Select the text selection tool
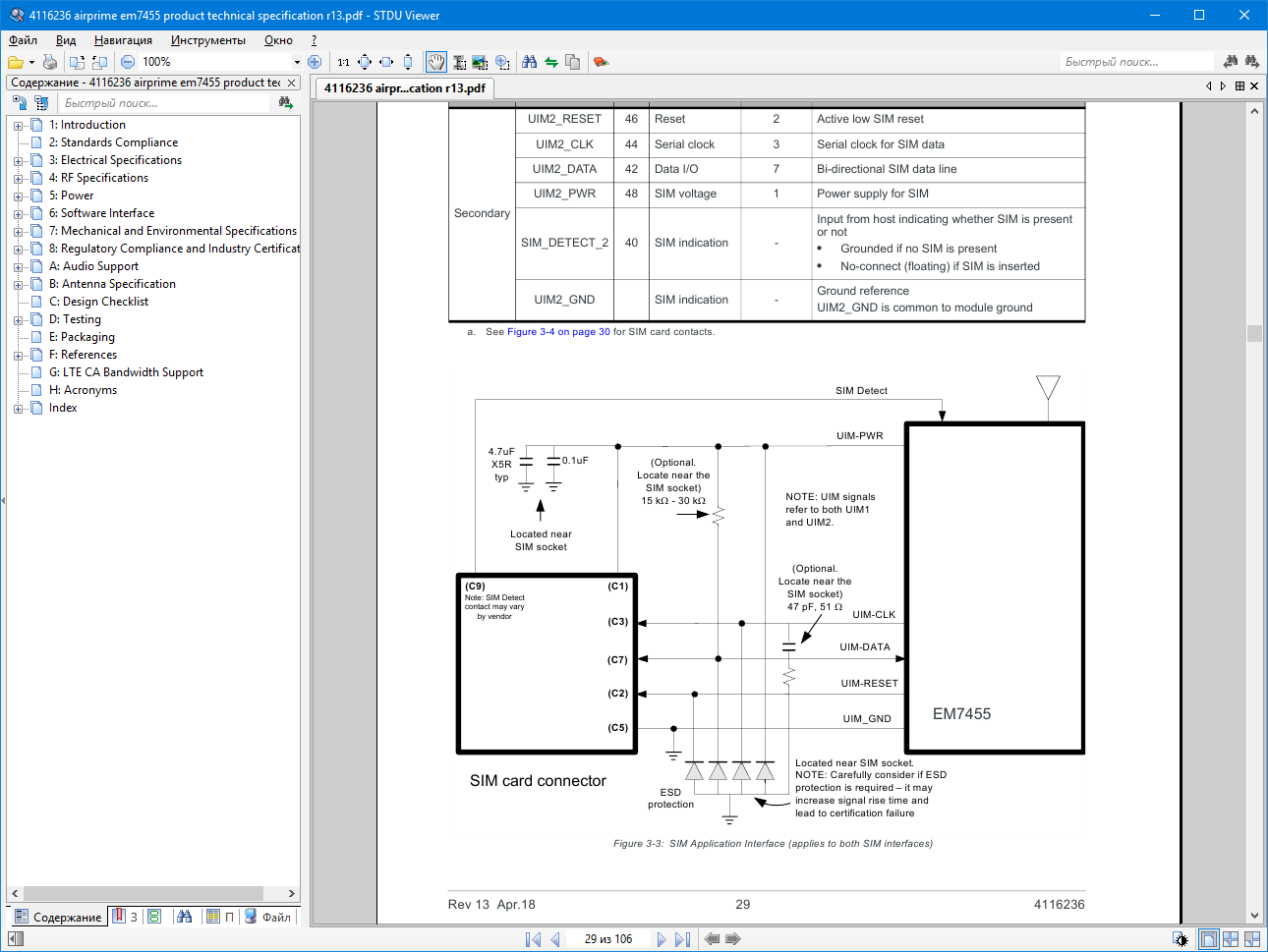 [458, 62]
